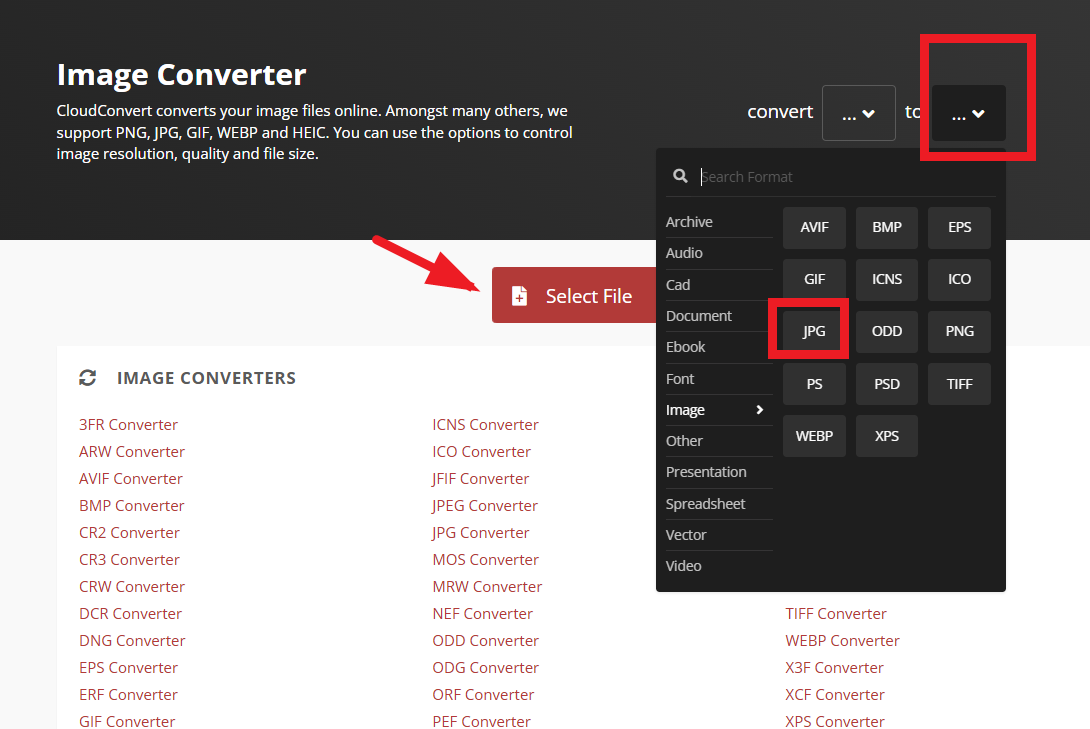
Task: Open MRW Converter link
Action: [x=487, y=587]
